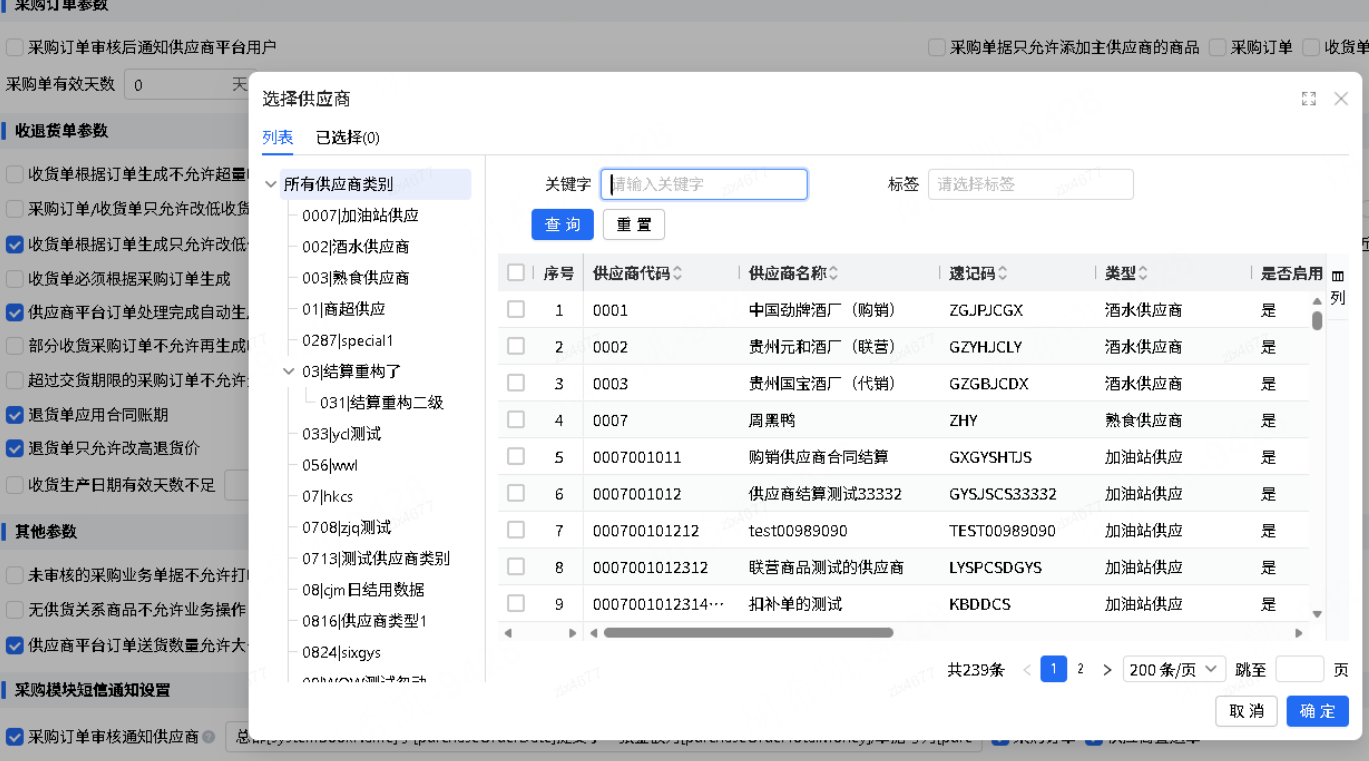Check the row for 扣补单的测试
The image size is (1369, 761).
516,604
